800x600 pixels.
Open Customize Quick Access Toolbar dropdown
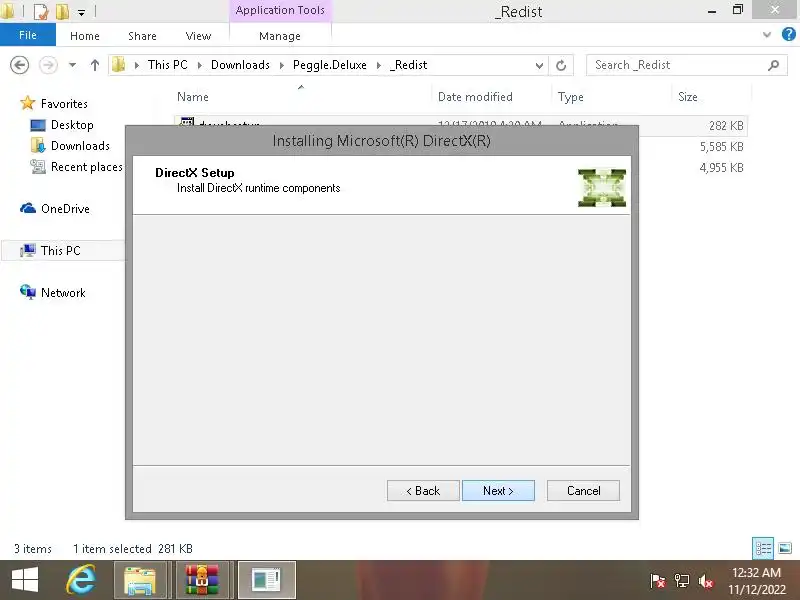point(82,12)
